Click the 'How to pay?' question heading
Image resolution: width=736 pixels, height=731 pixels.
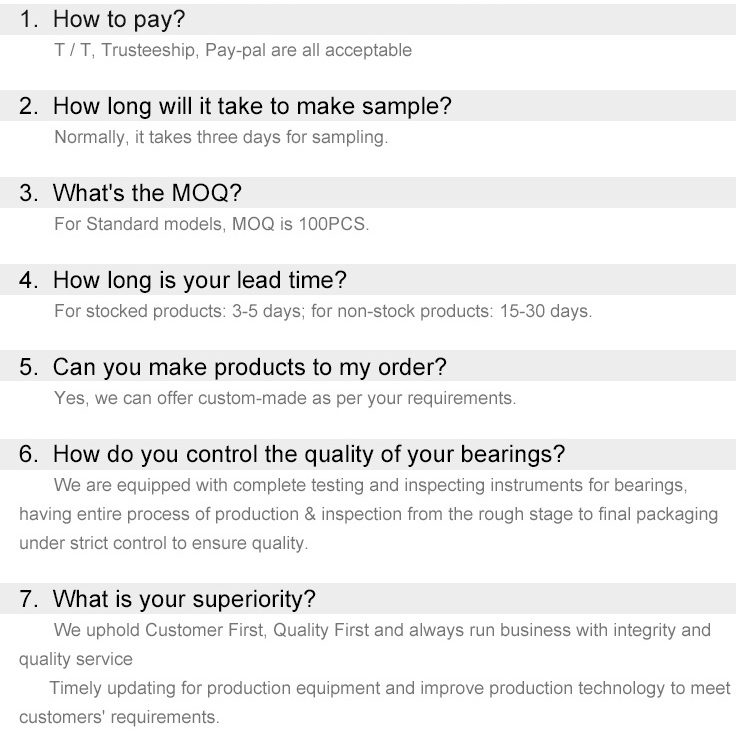pos(119,19)
